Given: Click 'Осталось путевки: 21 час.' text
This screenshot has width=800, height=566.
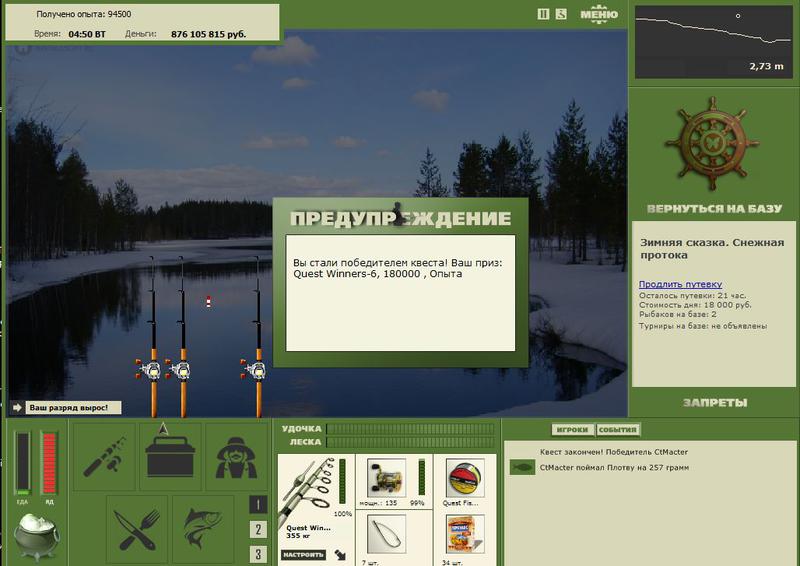Looking at the screenshot, I should click(692, 296).
